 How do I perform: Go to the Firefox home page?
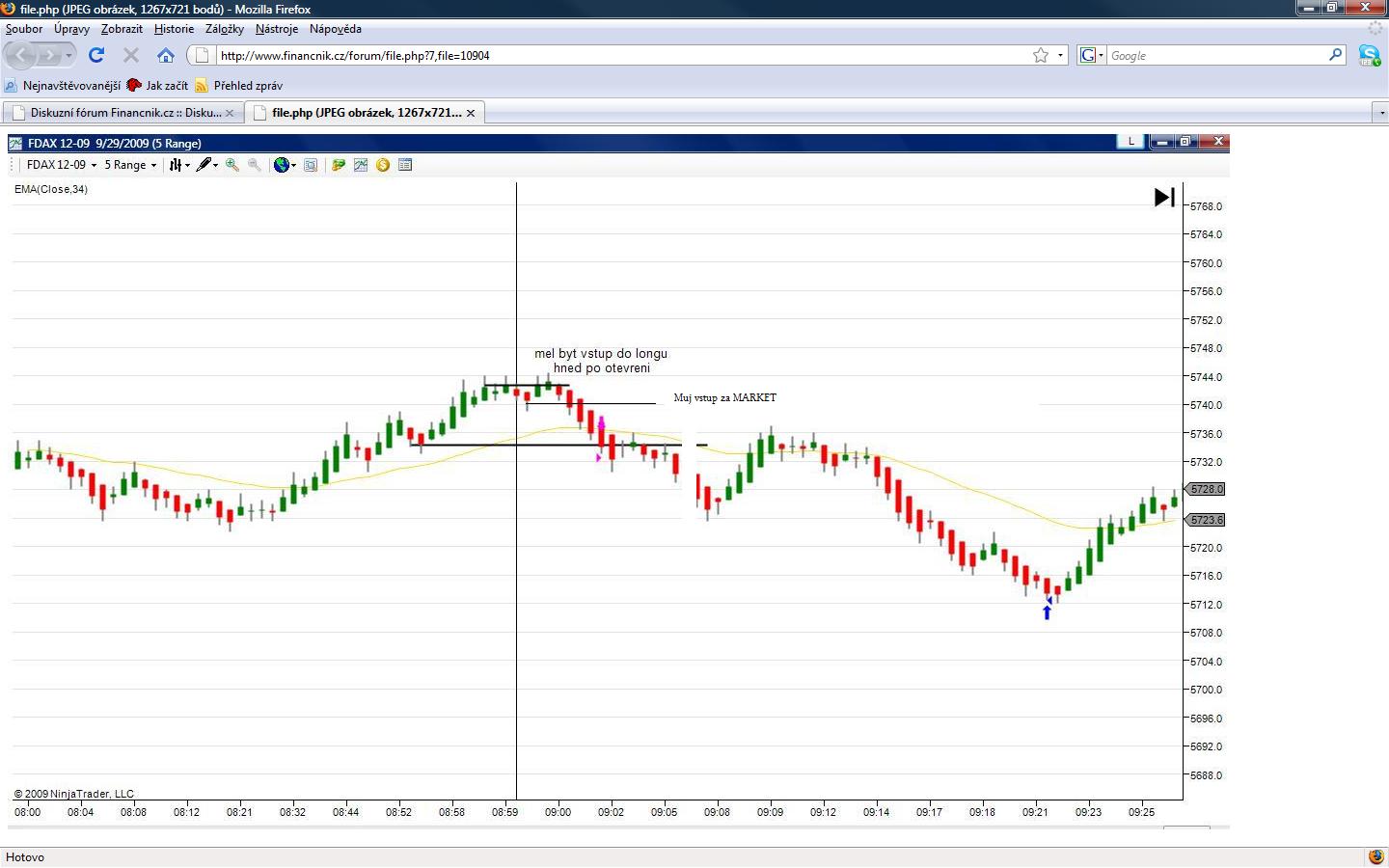(166, 55)
